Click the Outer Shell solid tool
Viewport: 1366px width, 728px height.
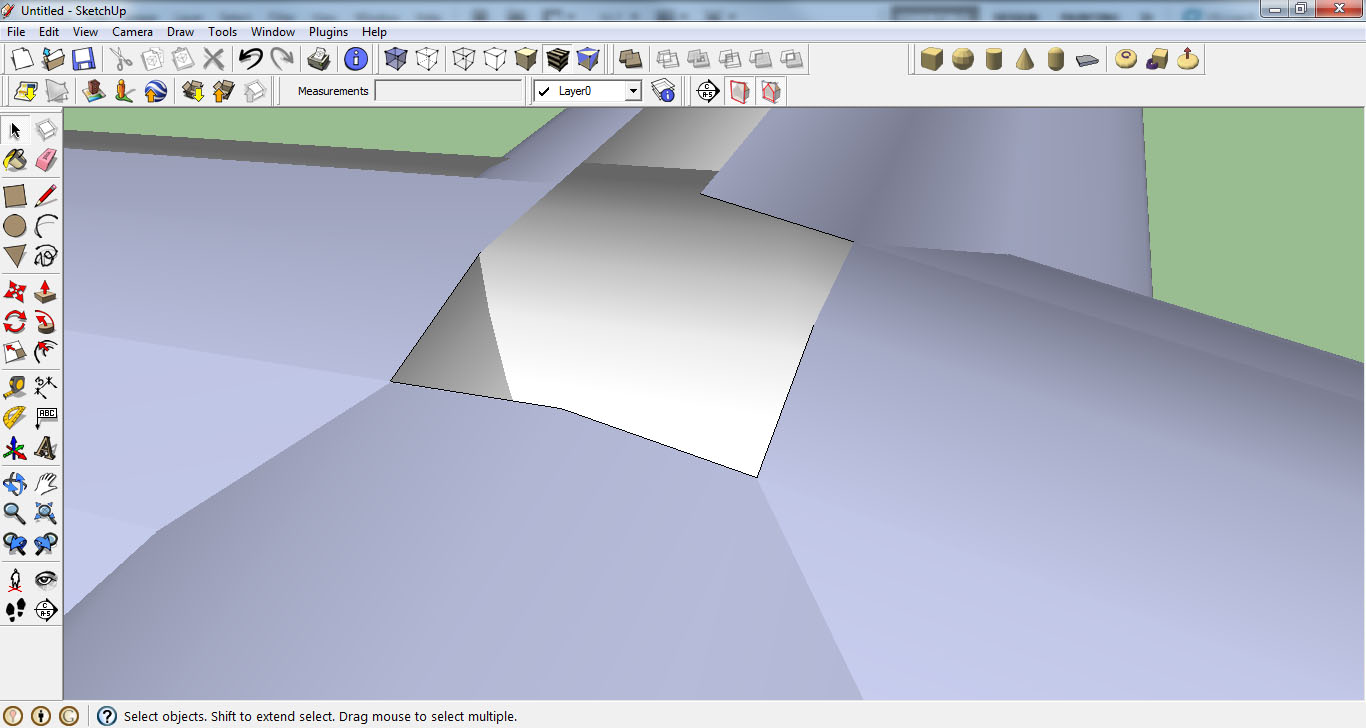[630, 59]
